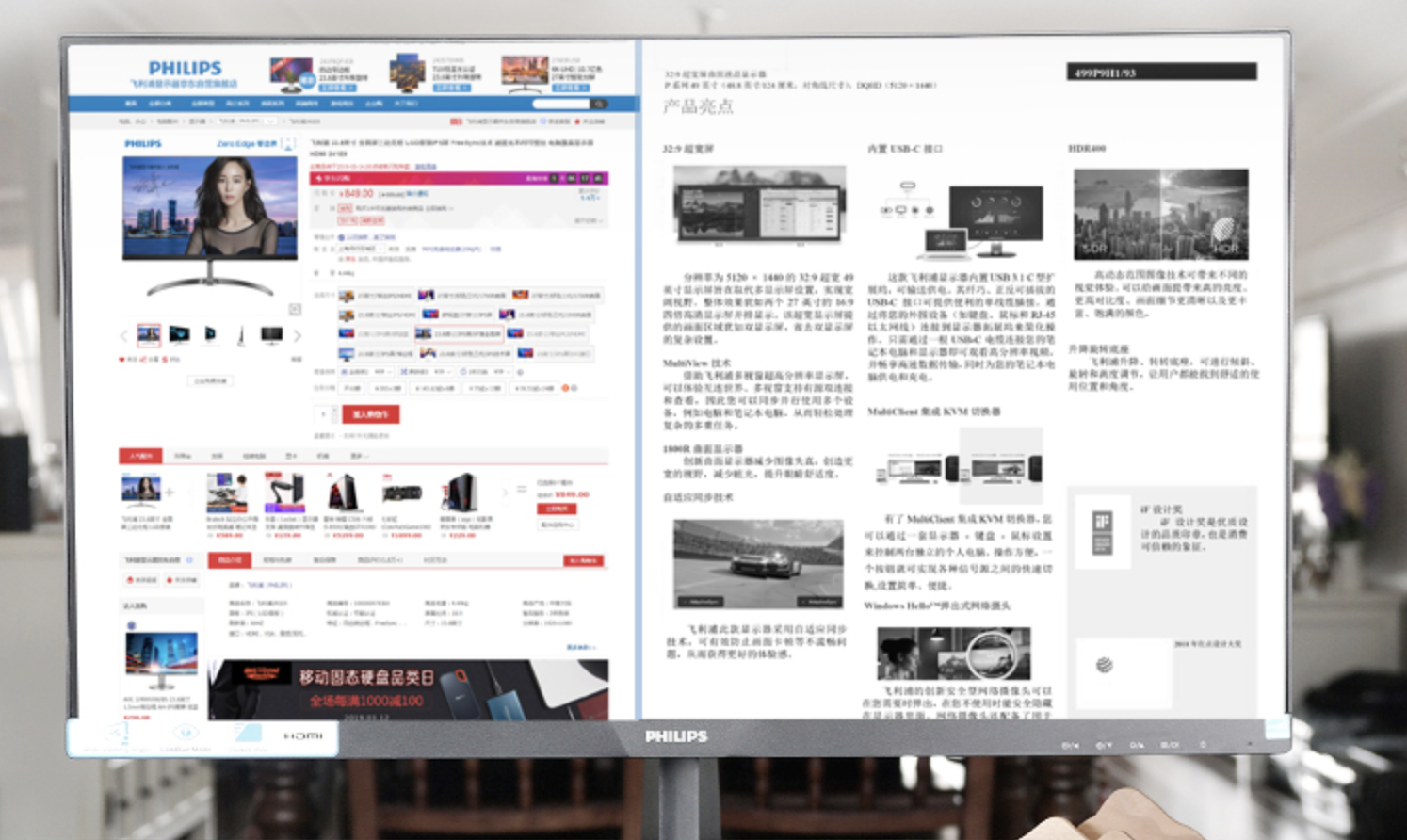Focus the store search input field

(x=561, y=104)
